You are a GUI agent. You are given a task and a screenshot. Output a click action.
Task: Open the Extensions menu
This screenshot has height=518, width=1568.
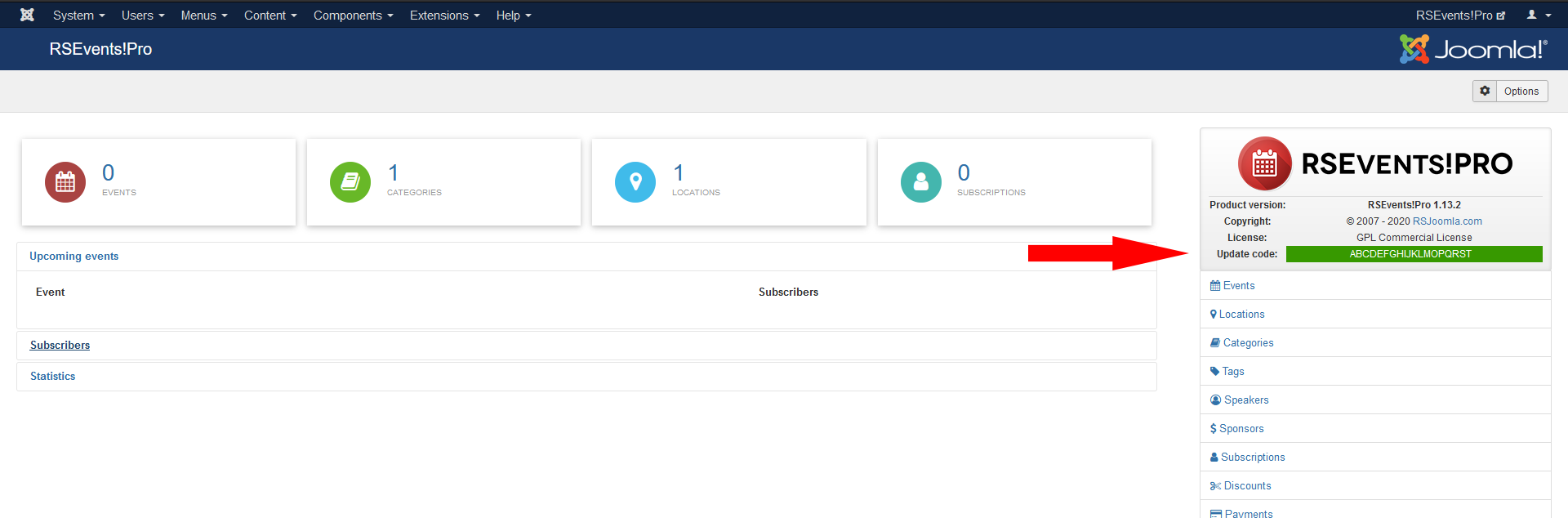coord(444,15)
